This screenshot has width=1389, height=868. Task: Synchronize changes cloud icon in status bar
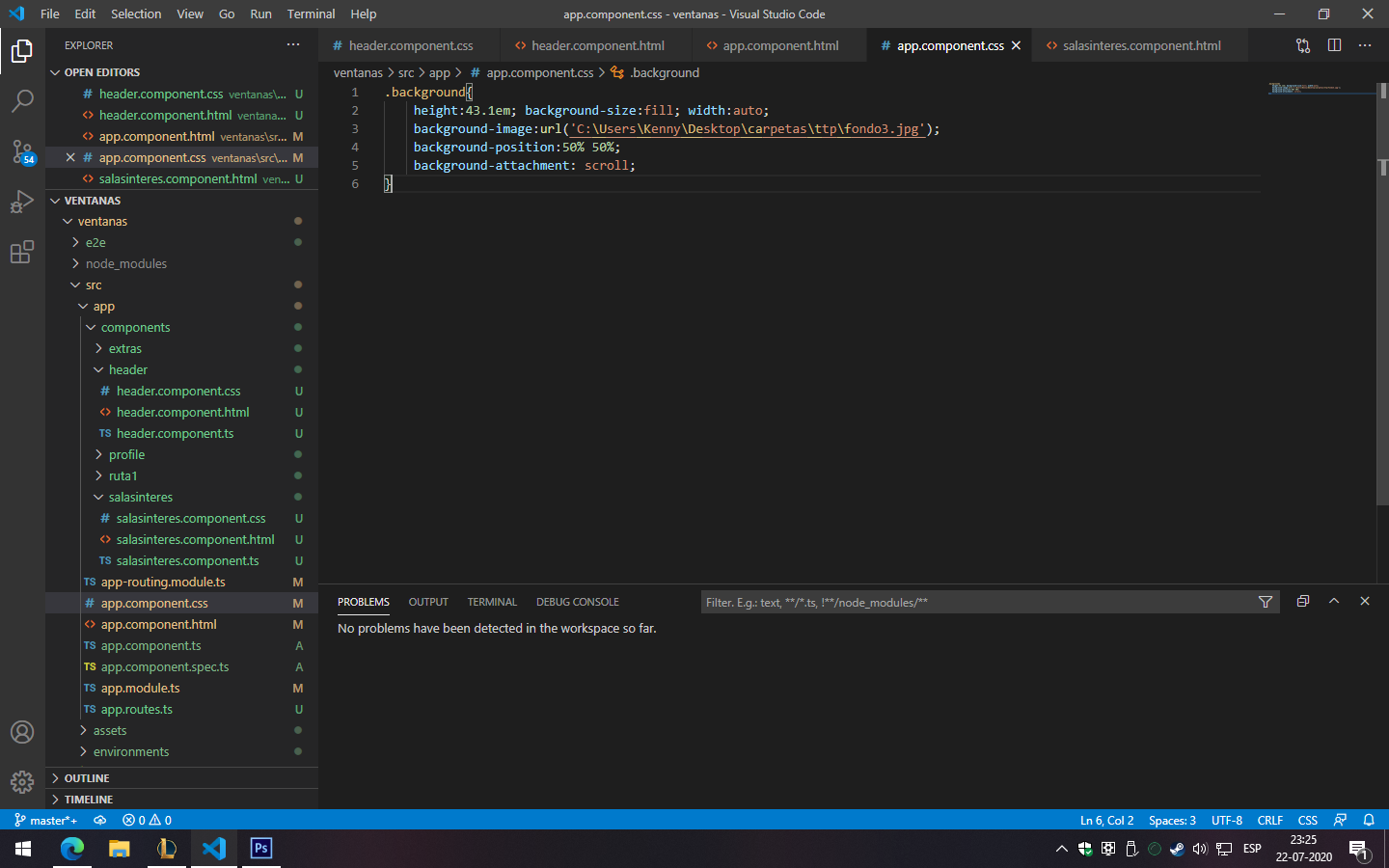pos(99,820)
